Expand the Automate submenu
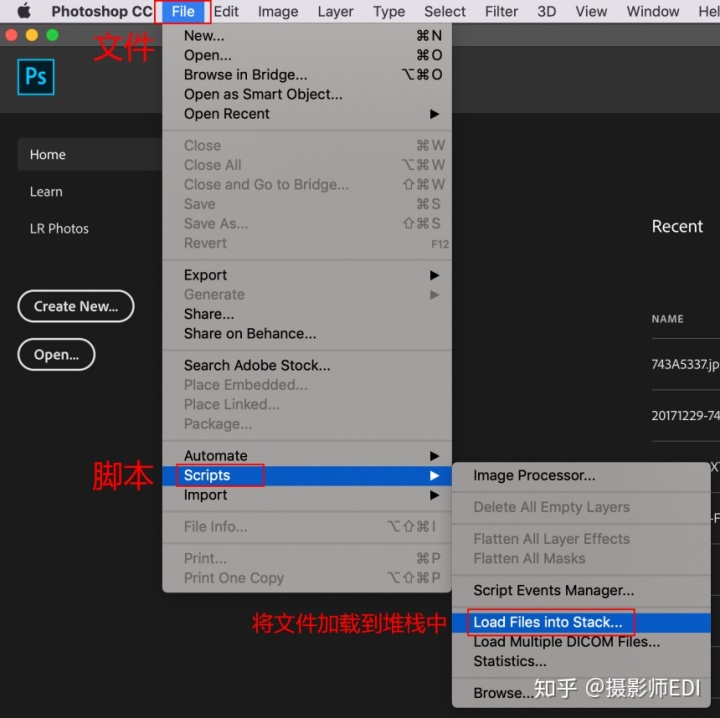The width and height of the screenshot is (720, 718). (x=307, y=455)
